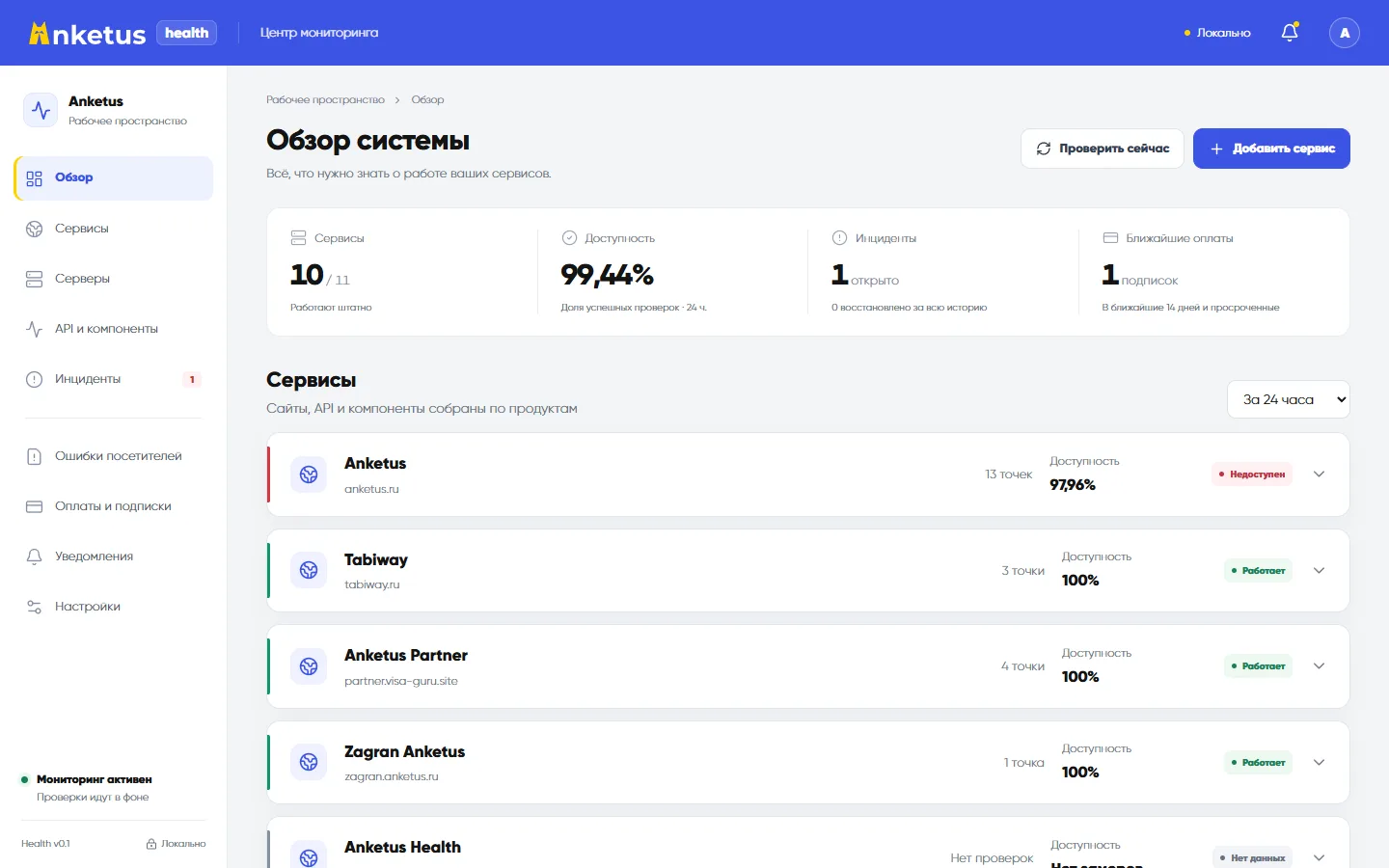Open Ошибки посетителей page
The width and height of the screenshot is (1389, 868).
114,456
